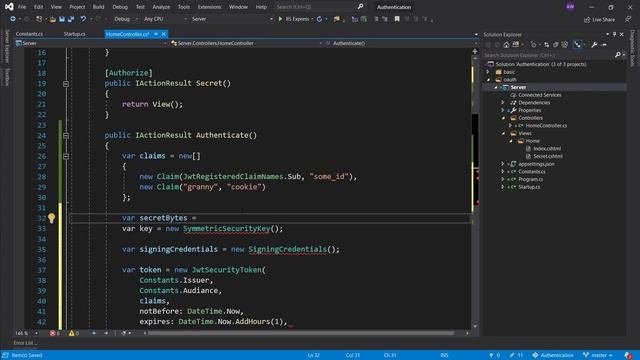Select Connected Services node

point(540,95)
